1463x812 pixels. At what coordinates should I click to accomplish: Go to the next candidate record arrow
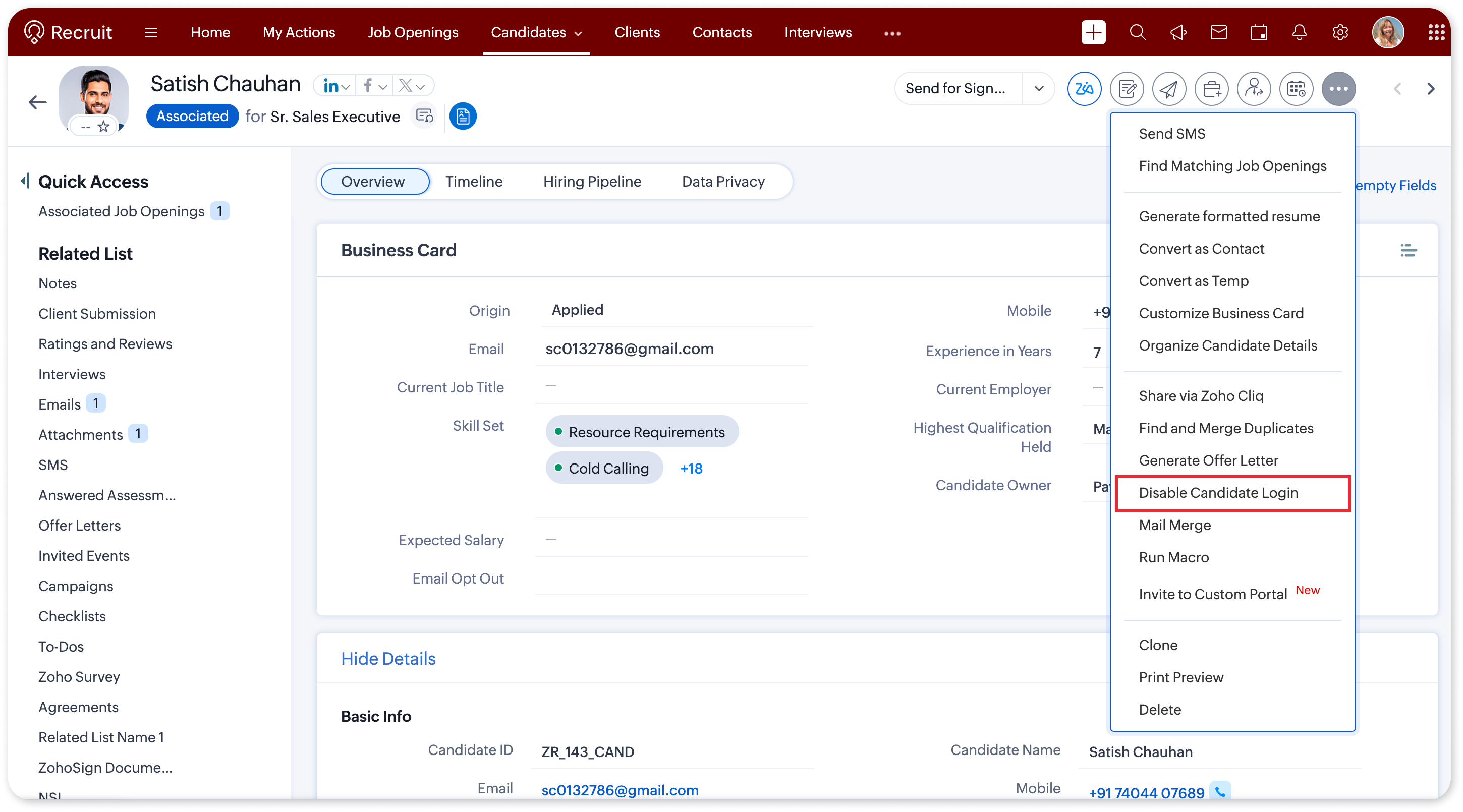(x=1431, y=89)
